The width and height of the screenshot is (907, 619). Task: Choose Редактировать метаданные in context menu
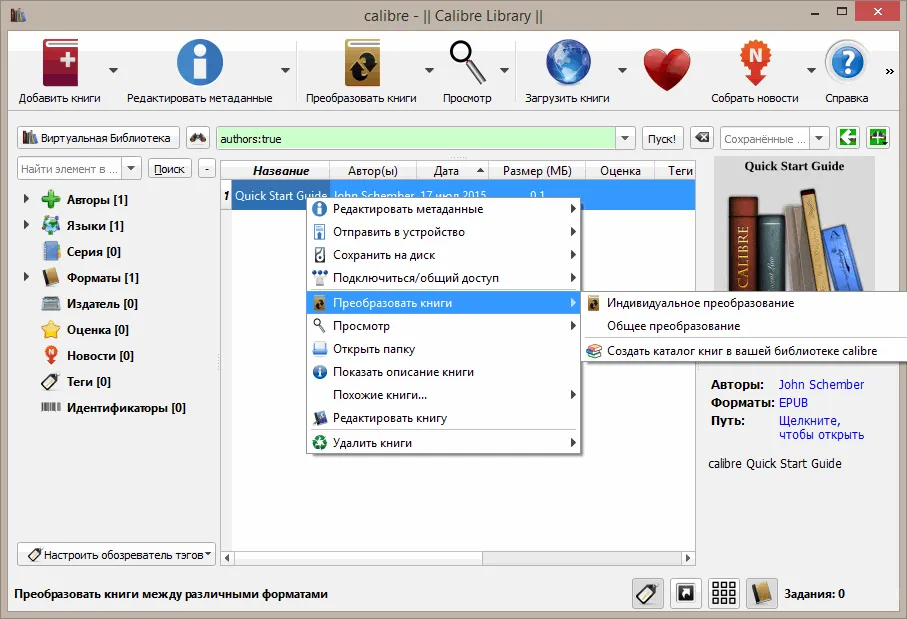click(444, 209)
